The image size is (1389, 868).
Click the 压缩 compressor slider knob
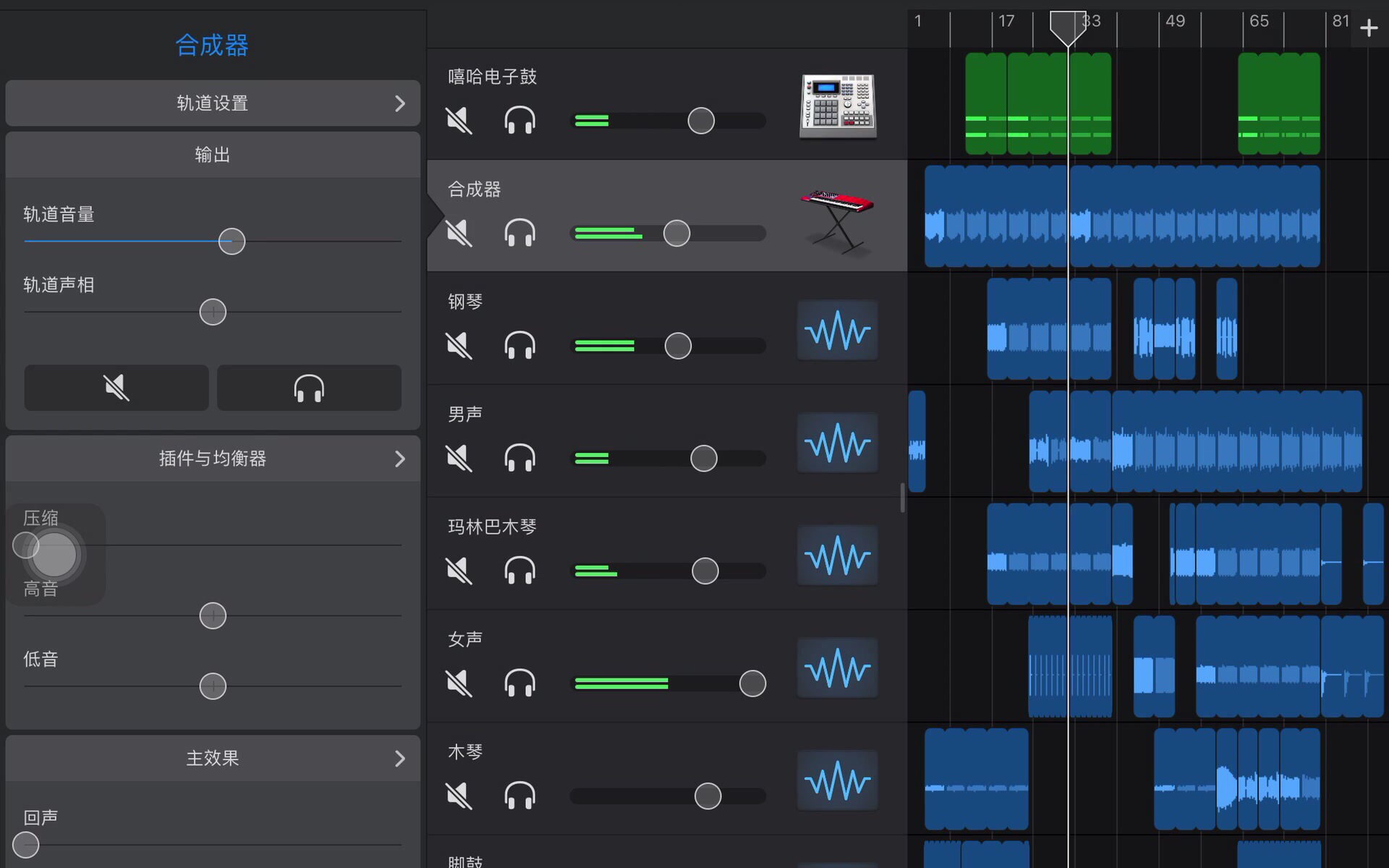[x=26, y=545]
